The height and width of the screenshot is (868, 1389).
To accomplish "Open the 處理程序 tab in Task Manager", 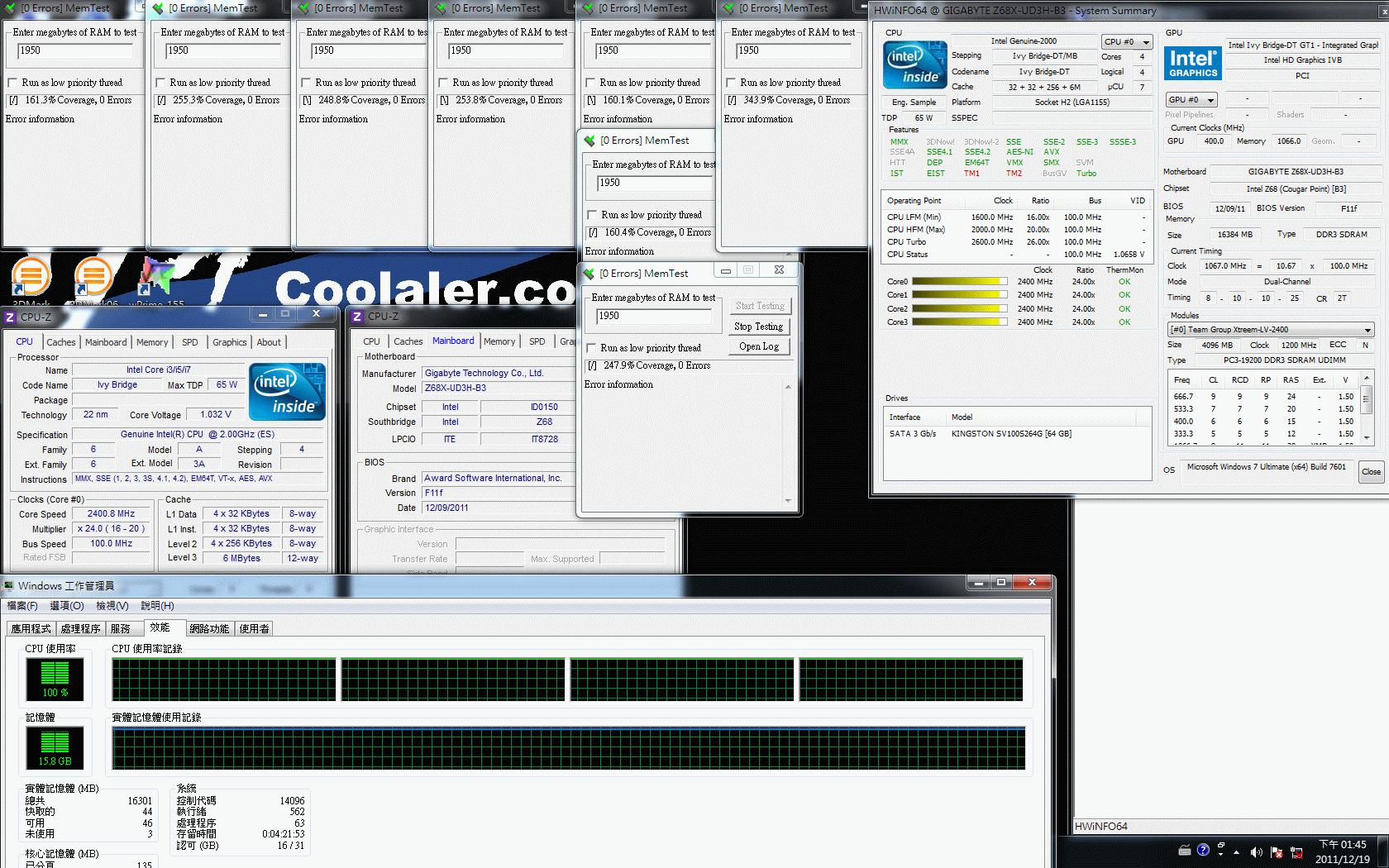I will (x=80, y=629).
